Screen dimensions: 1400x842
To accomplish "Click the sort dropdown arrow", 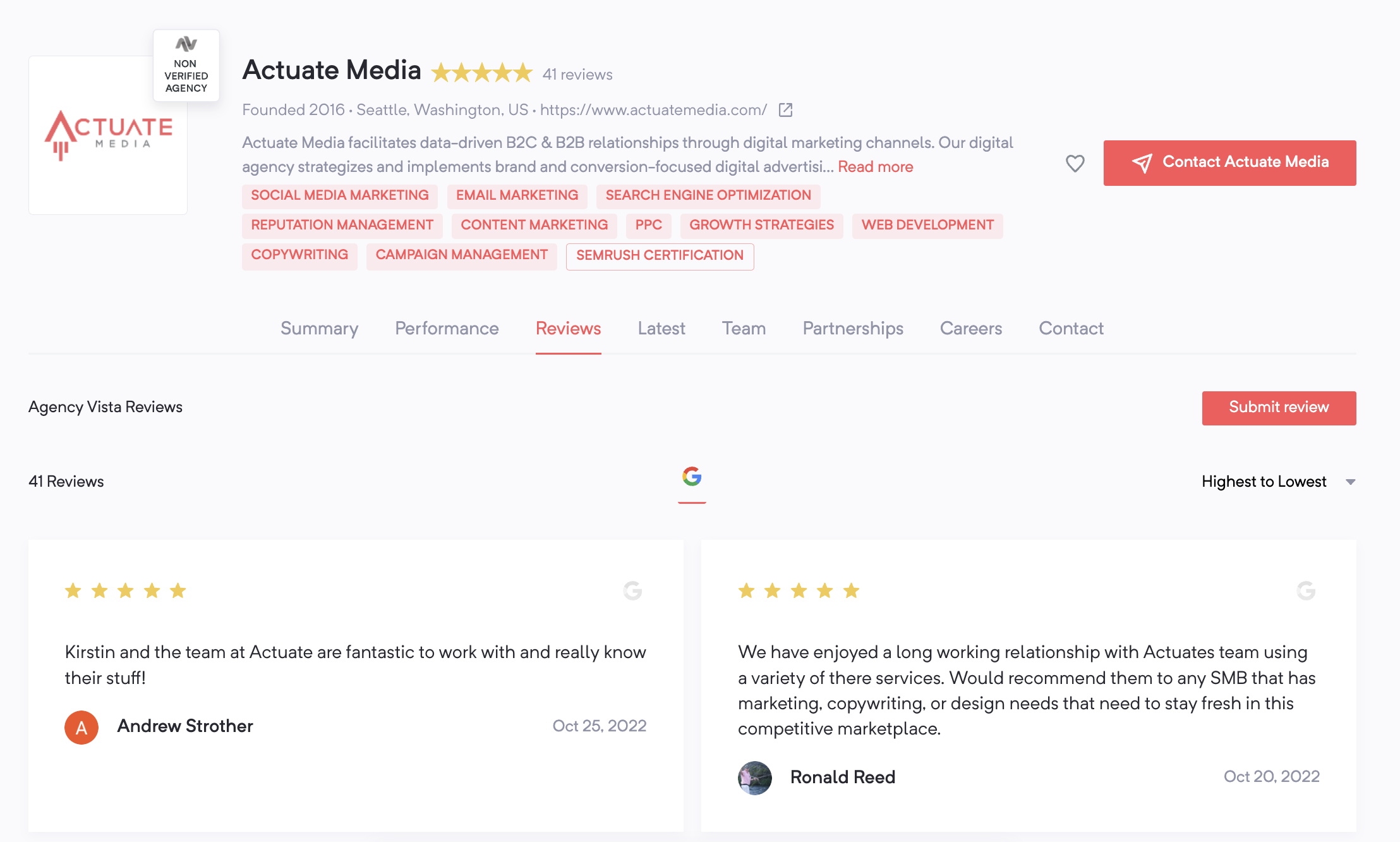I will point(1350,482).
